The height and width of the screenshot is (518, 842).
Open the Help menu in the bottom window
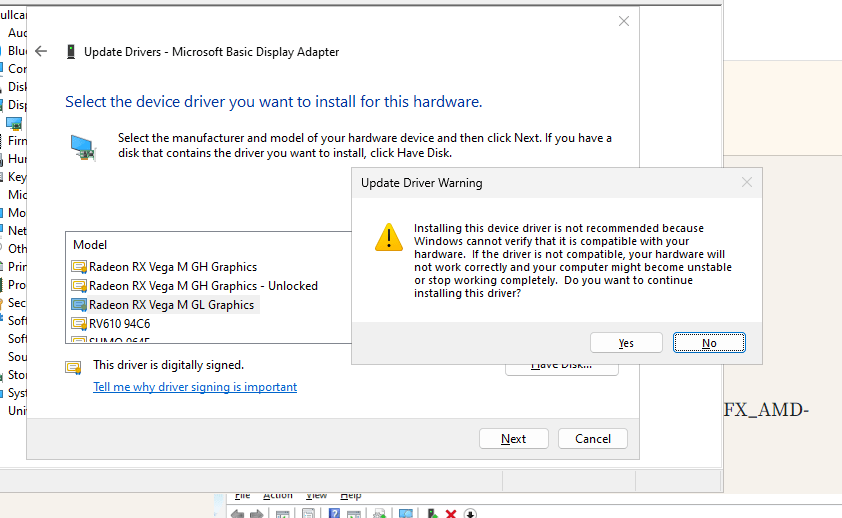click(x=351, y=495)
